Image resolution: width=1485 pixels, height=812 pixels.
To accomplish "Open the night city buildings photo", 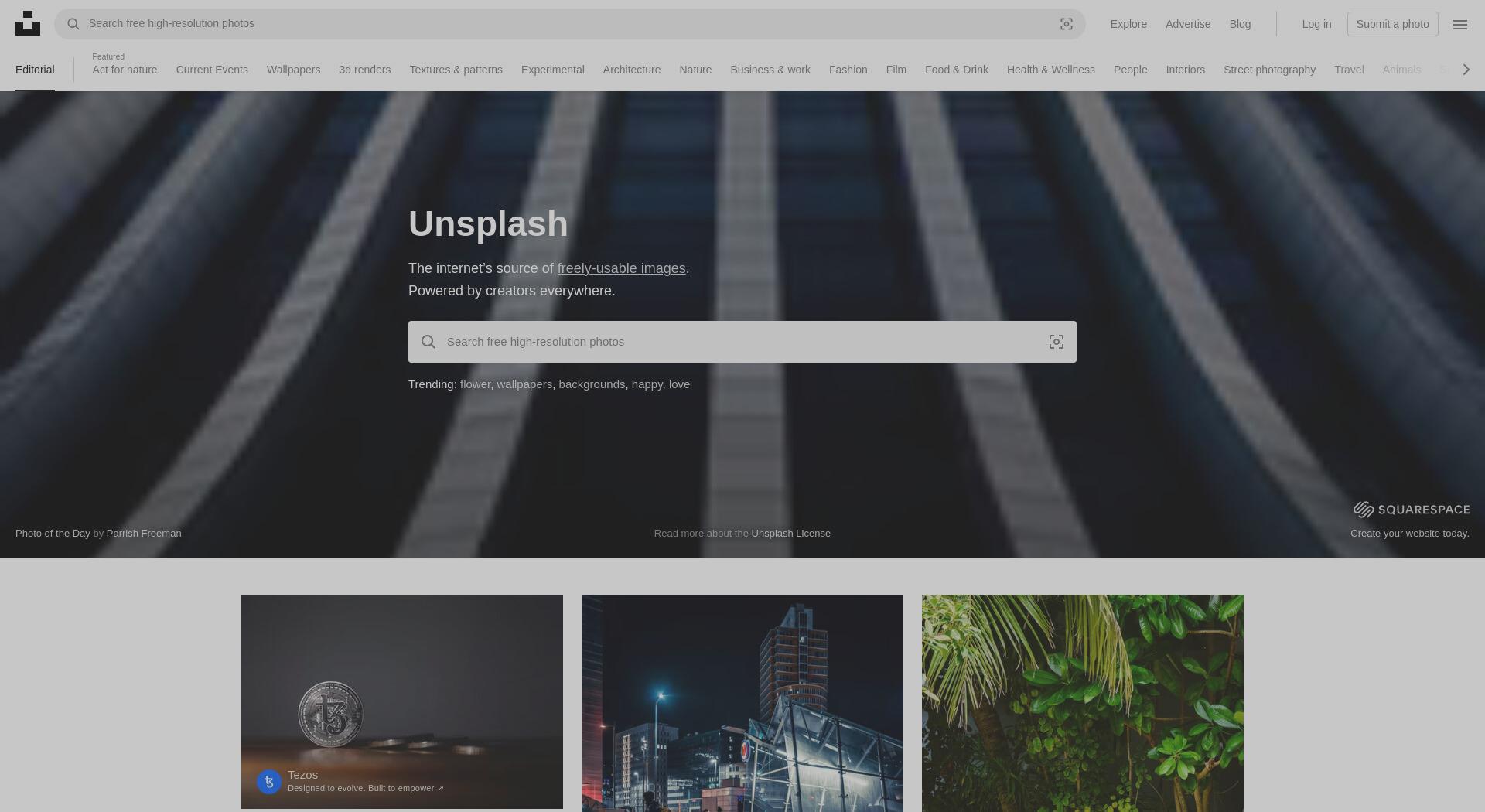I will tap(742, 703).
